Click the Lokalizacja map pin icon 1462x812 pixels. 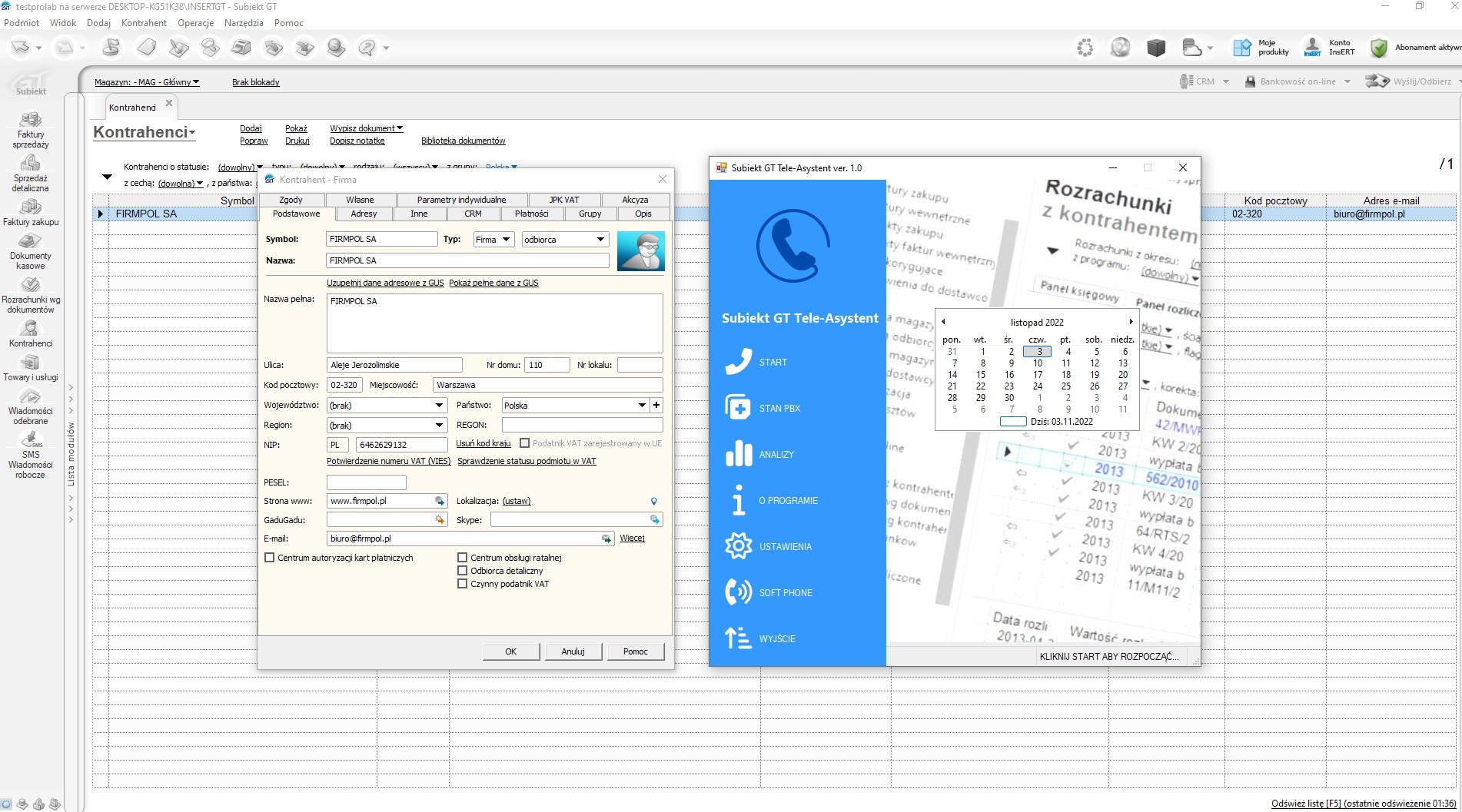tap(654, 501)
